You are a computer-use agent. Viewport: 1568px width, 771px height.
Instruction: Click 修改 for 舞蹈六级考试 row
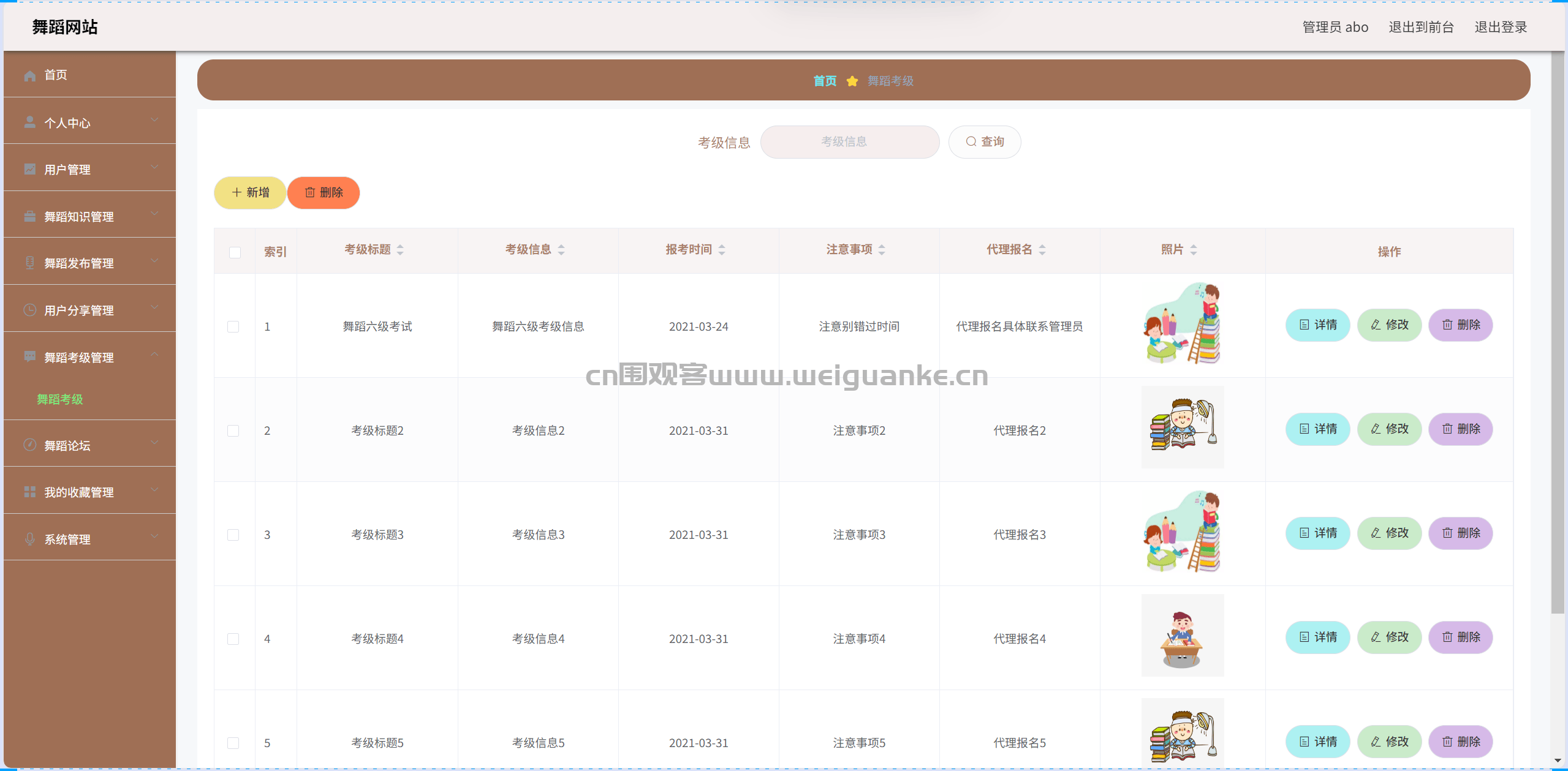tap(1389, 325)
